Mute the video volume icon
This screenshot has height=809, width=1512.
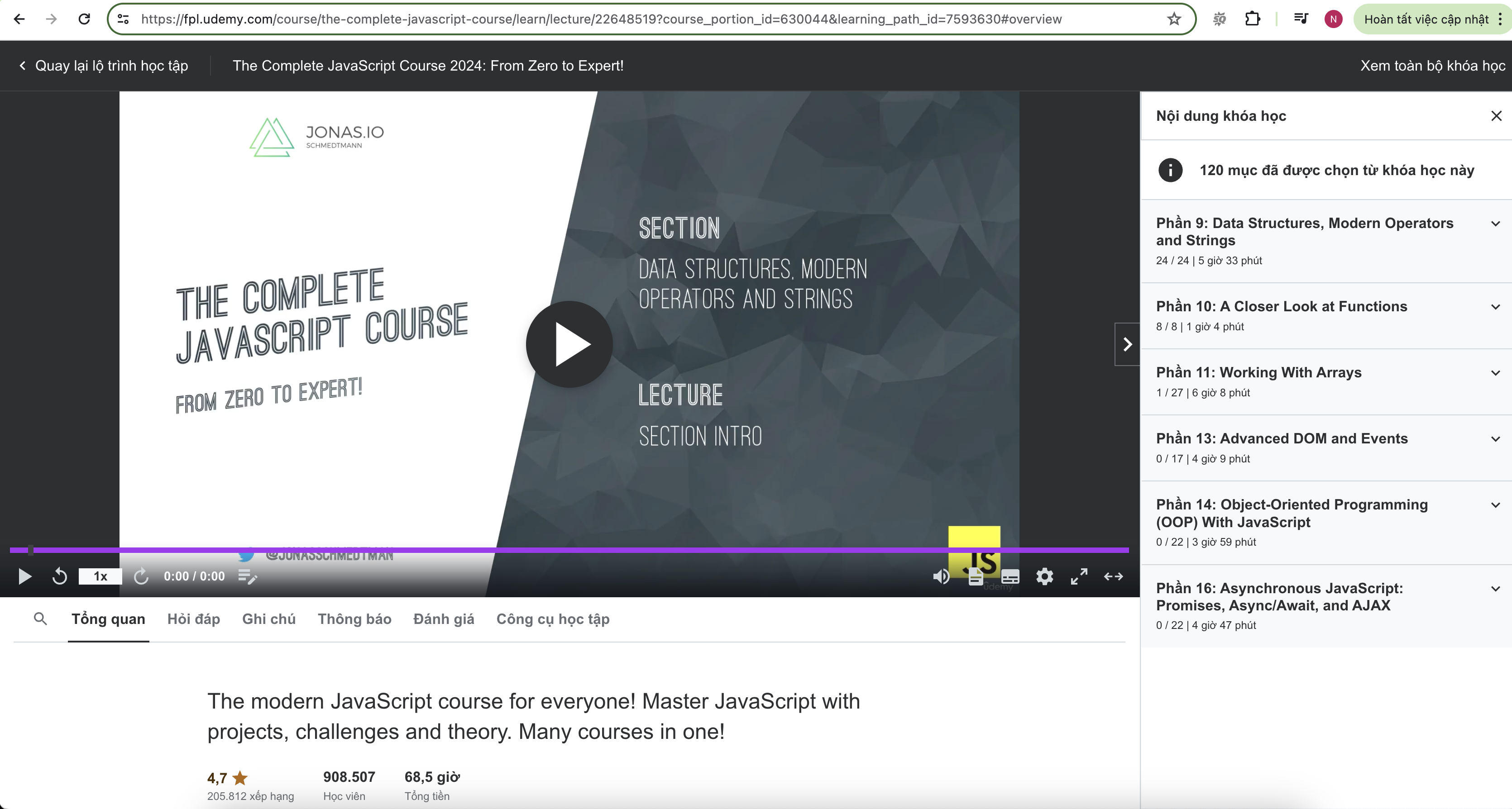point(941,577)
